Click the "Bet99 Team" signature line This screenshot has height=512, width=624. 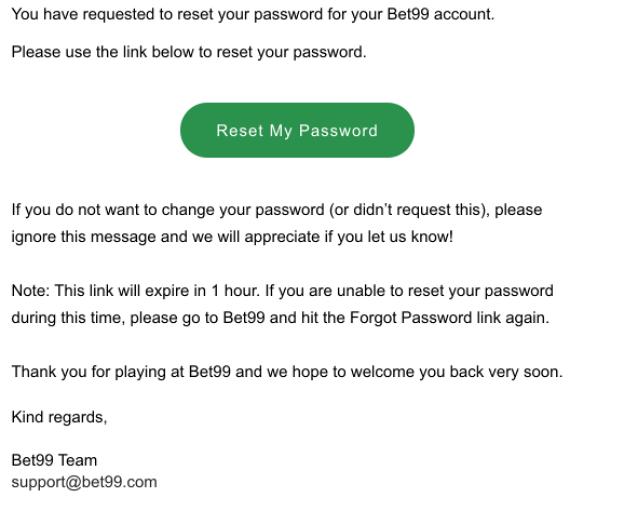[54, 461]
